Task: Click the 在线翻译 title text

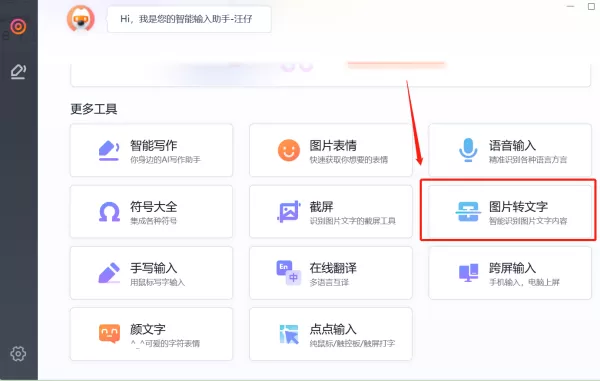Action: click(x=333, y=268)
